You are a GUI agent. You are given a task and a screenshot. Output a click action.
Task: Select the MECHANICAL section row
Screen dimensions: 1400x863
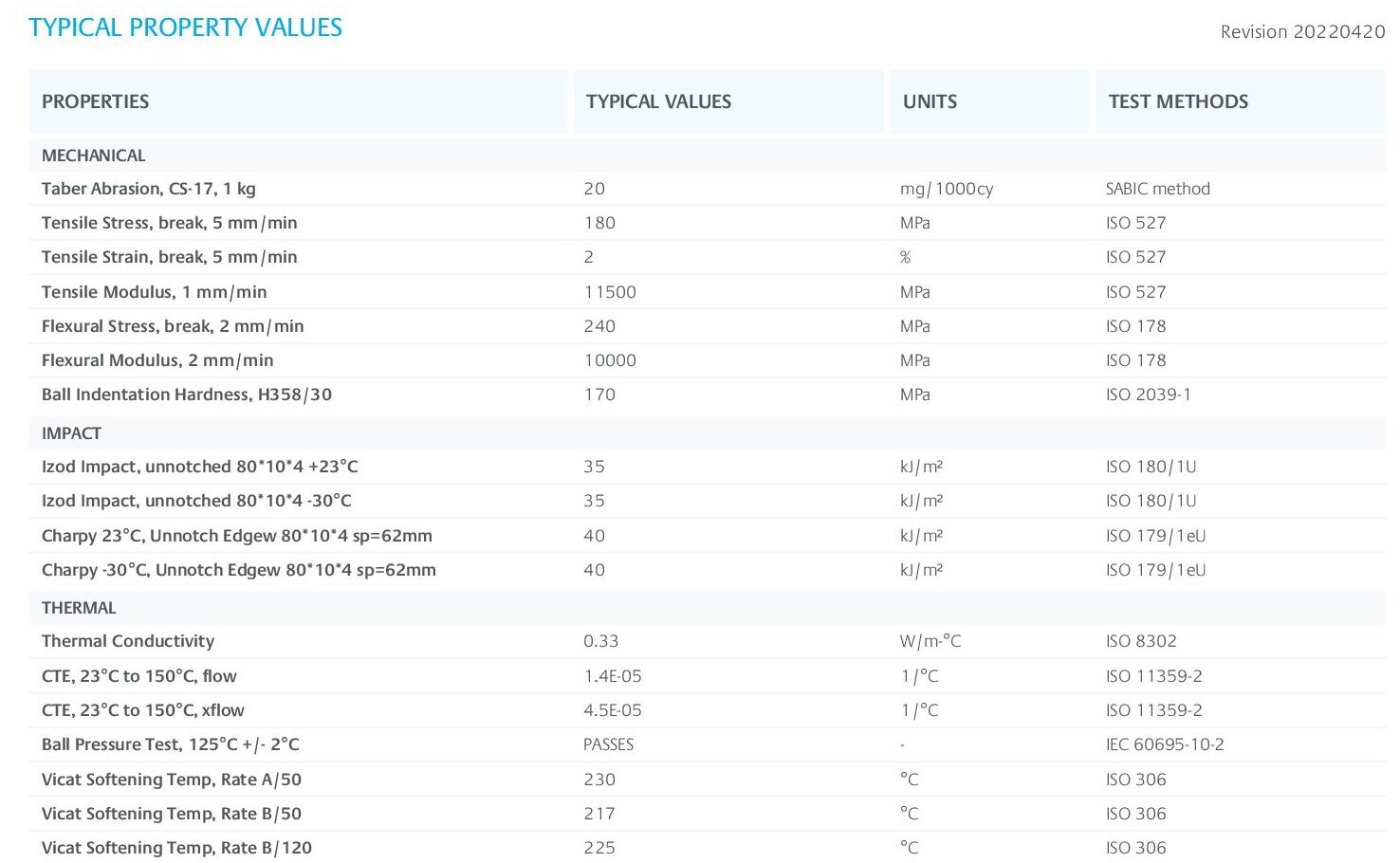[94, 156]
